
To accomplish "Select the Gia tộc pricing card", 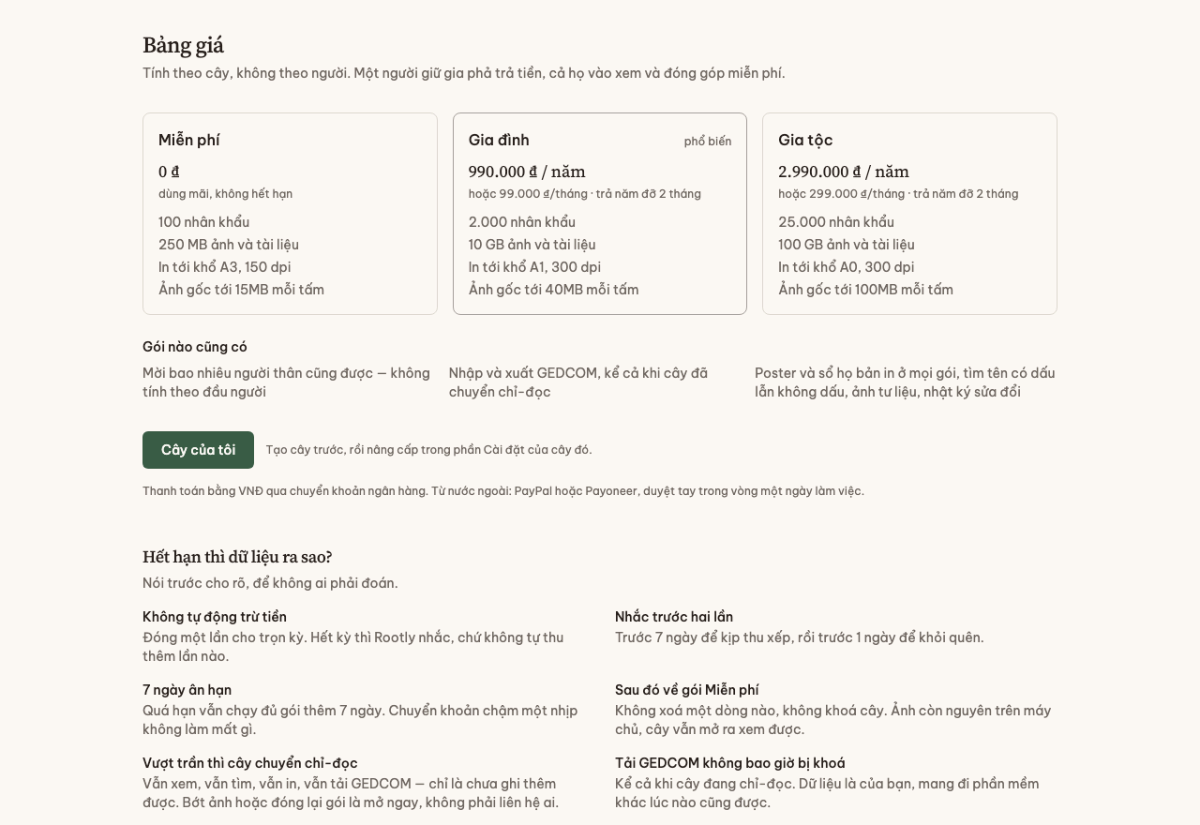I will coord(909,214).
